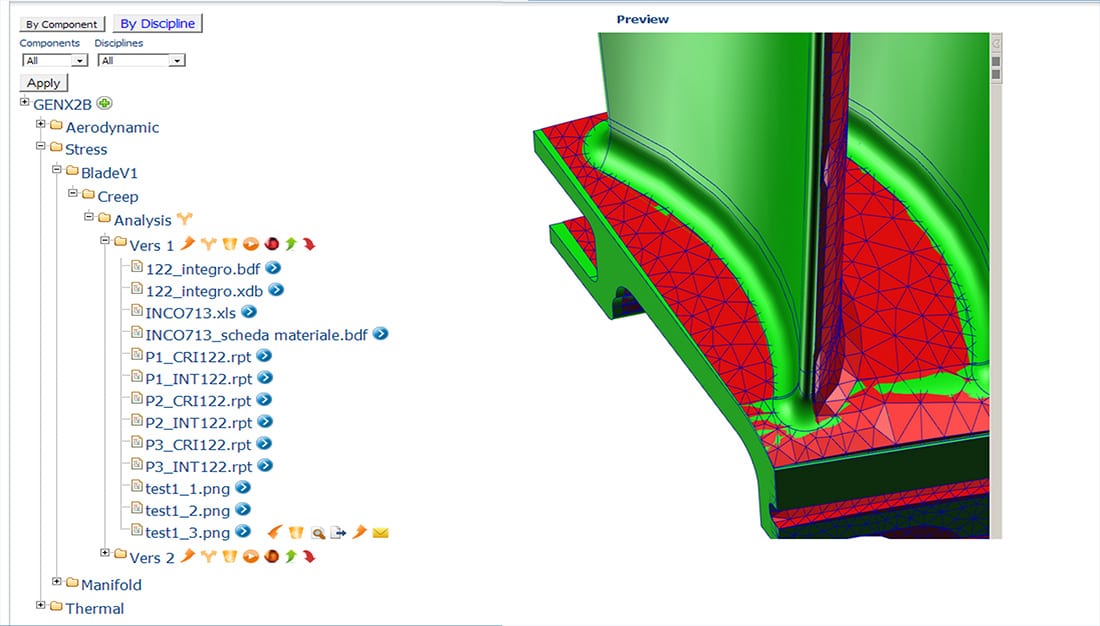Click the orange play icon in Vers 2 row
This screenshot has height=626, width=1100.
click(x=250, y=557)
